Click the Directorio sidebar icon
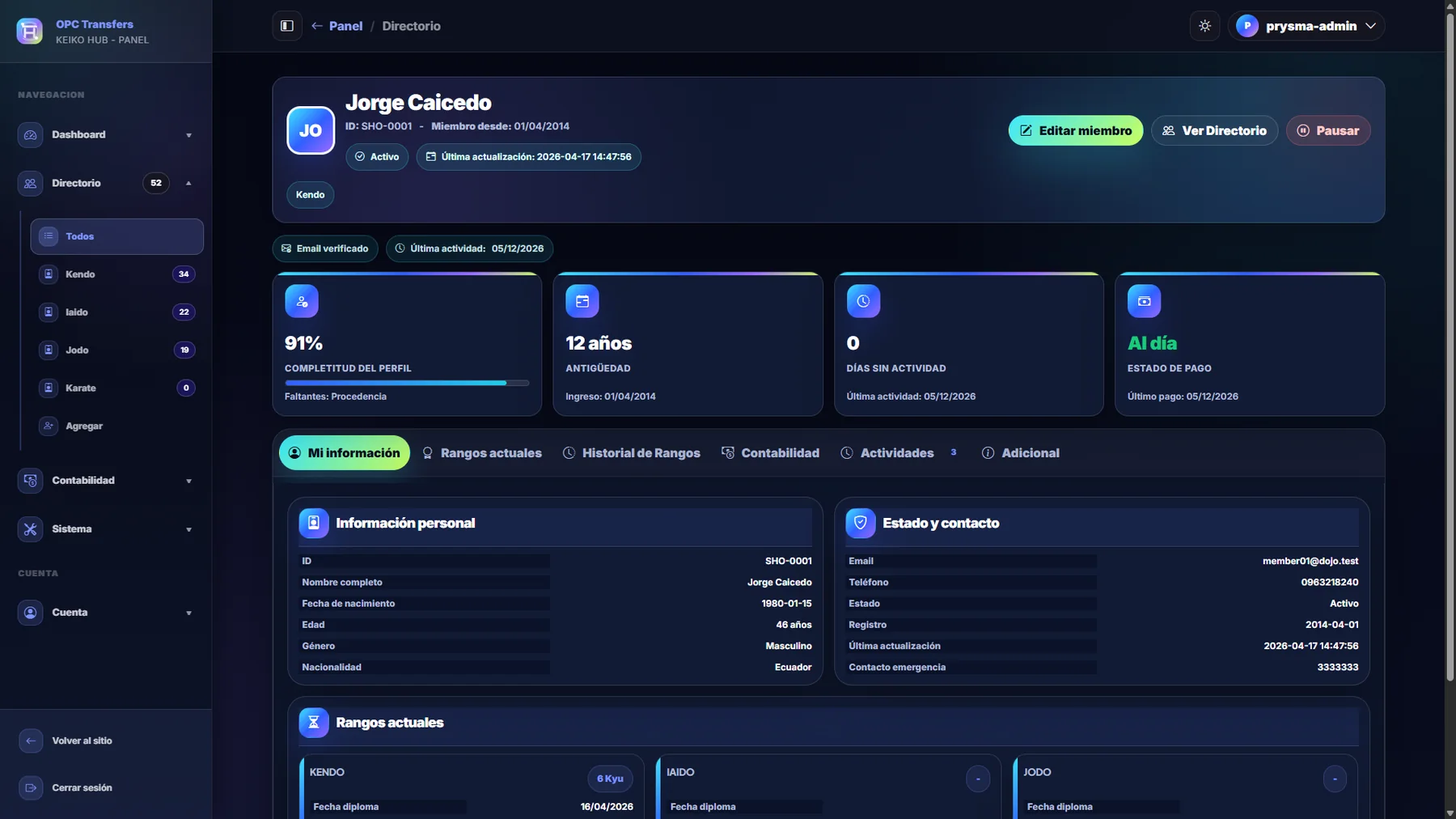1456x819 pixels. coord(30,184)
